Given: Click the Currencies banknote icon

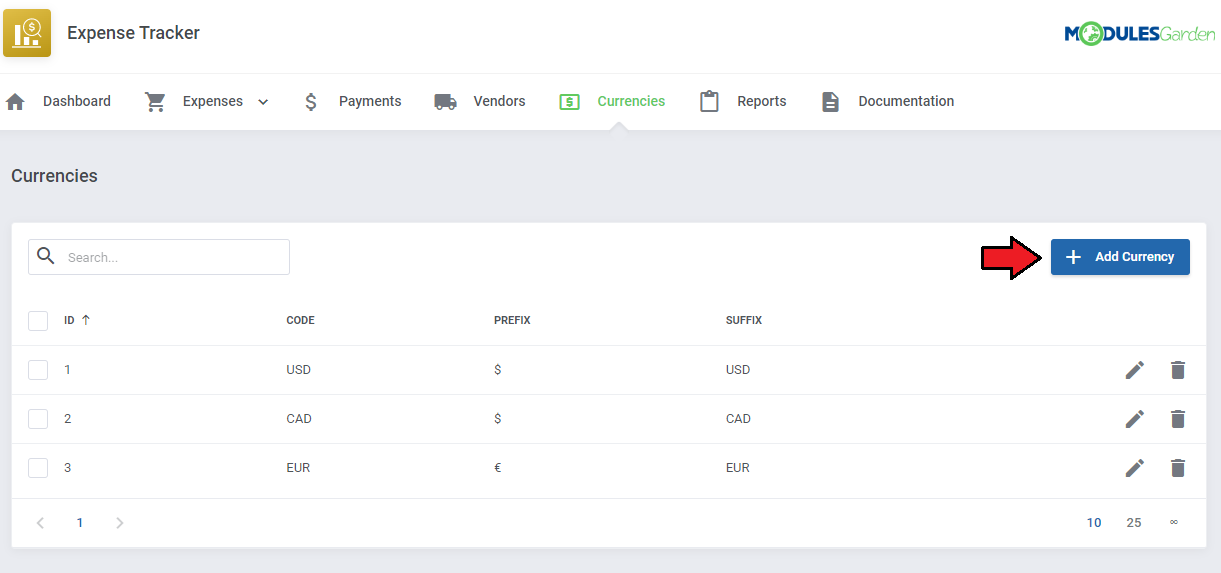Looking at the screenshot, I should click(570, 101).
